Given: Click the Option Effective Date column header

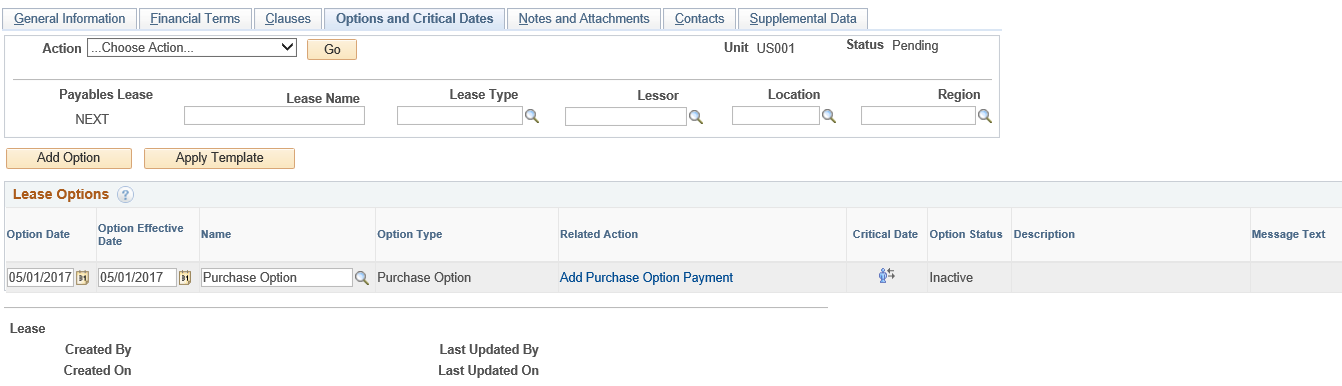Looking at the screenshot, I should [x=141, y=234].
